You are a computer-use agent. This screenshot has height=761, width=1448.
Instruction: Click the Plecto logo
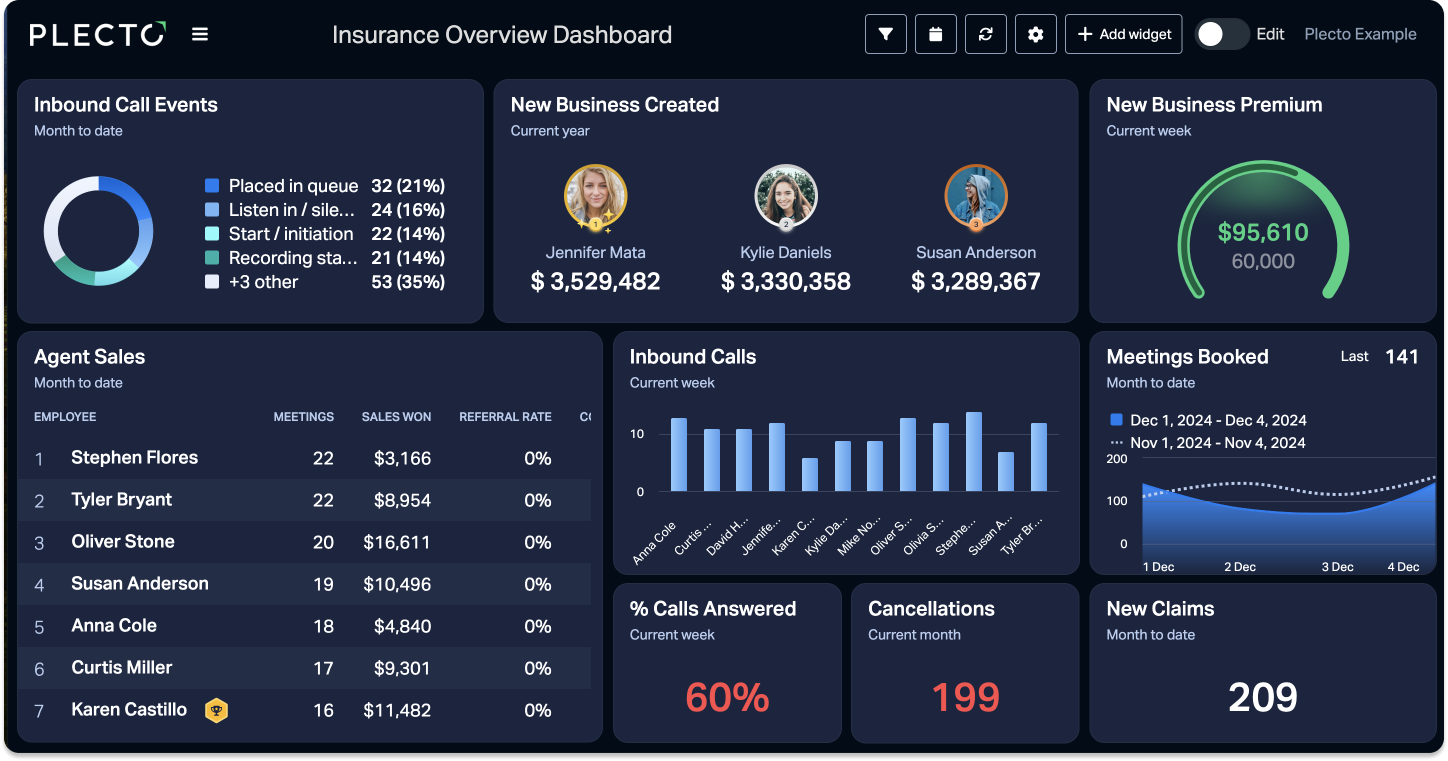click(98, 34)
